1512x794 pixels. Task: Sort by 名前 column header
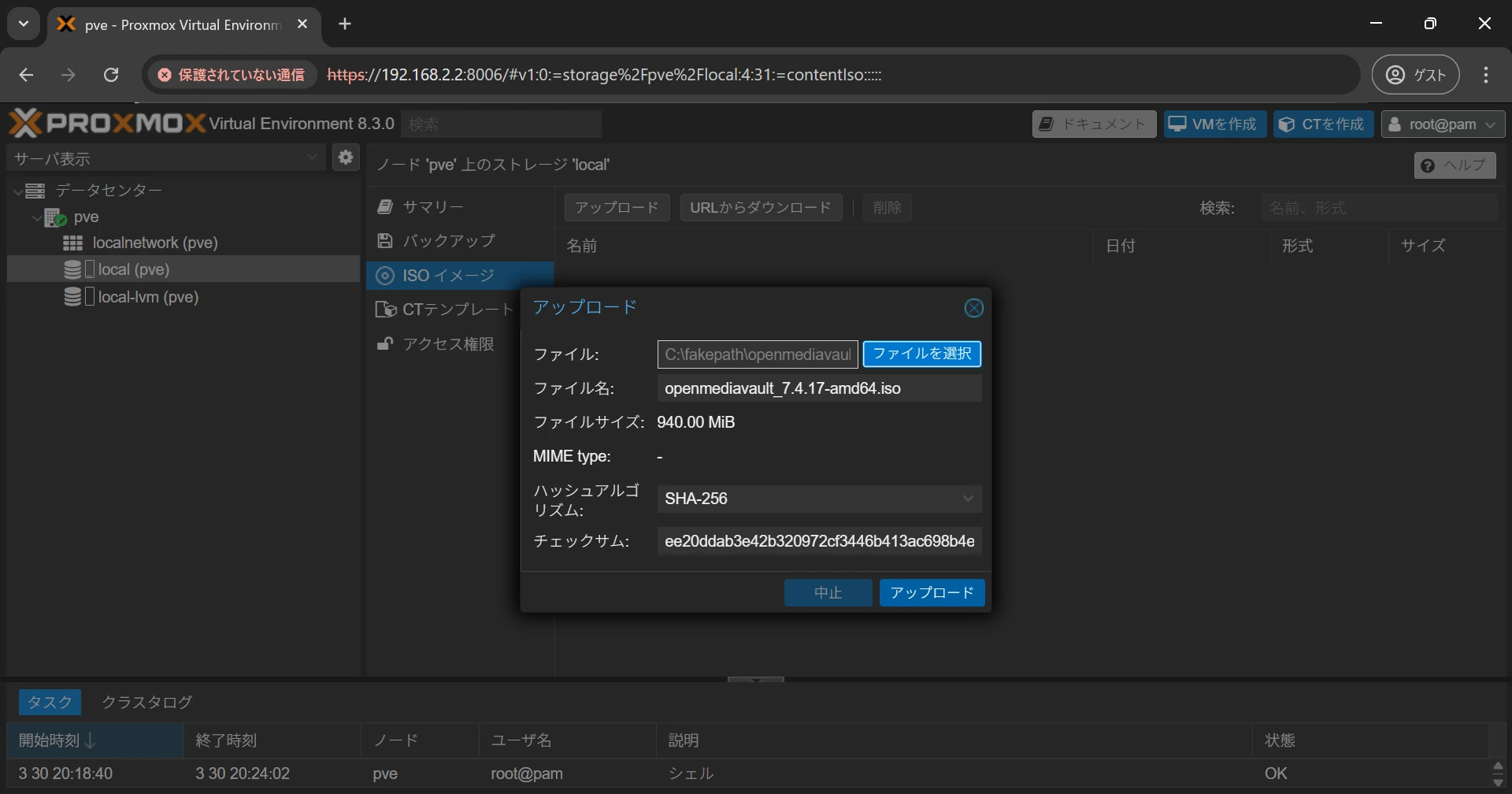point(824,246)
